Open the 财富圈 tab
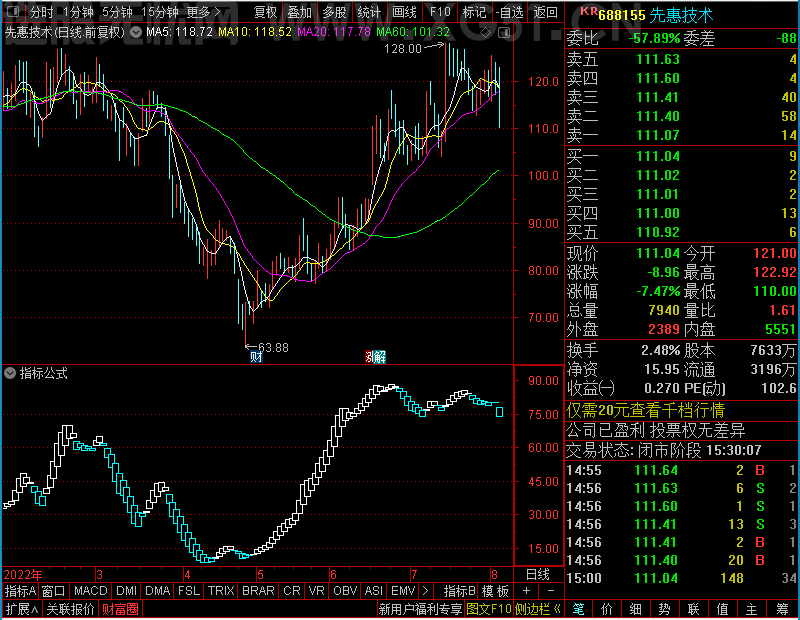 [120, 609]
